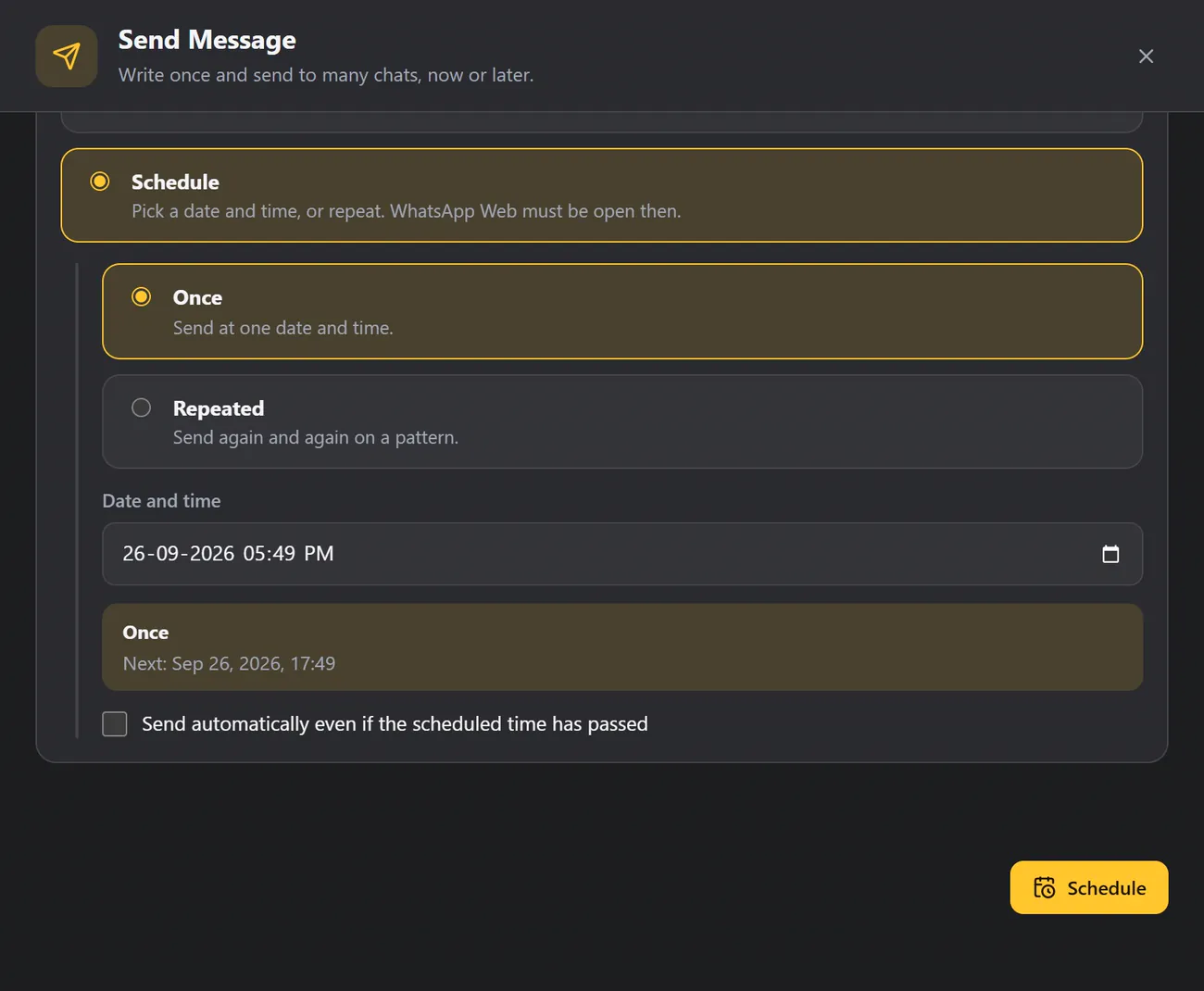Click the Date and time input field
The height and width of the screenshot is (991, 1204).
click(622, 554)
